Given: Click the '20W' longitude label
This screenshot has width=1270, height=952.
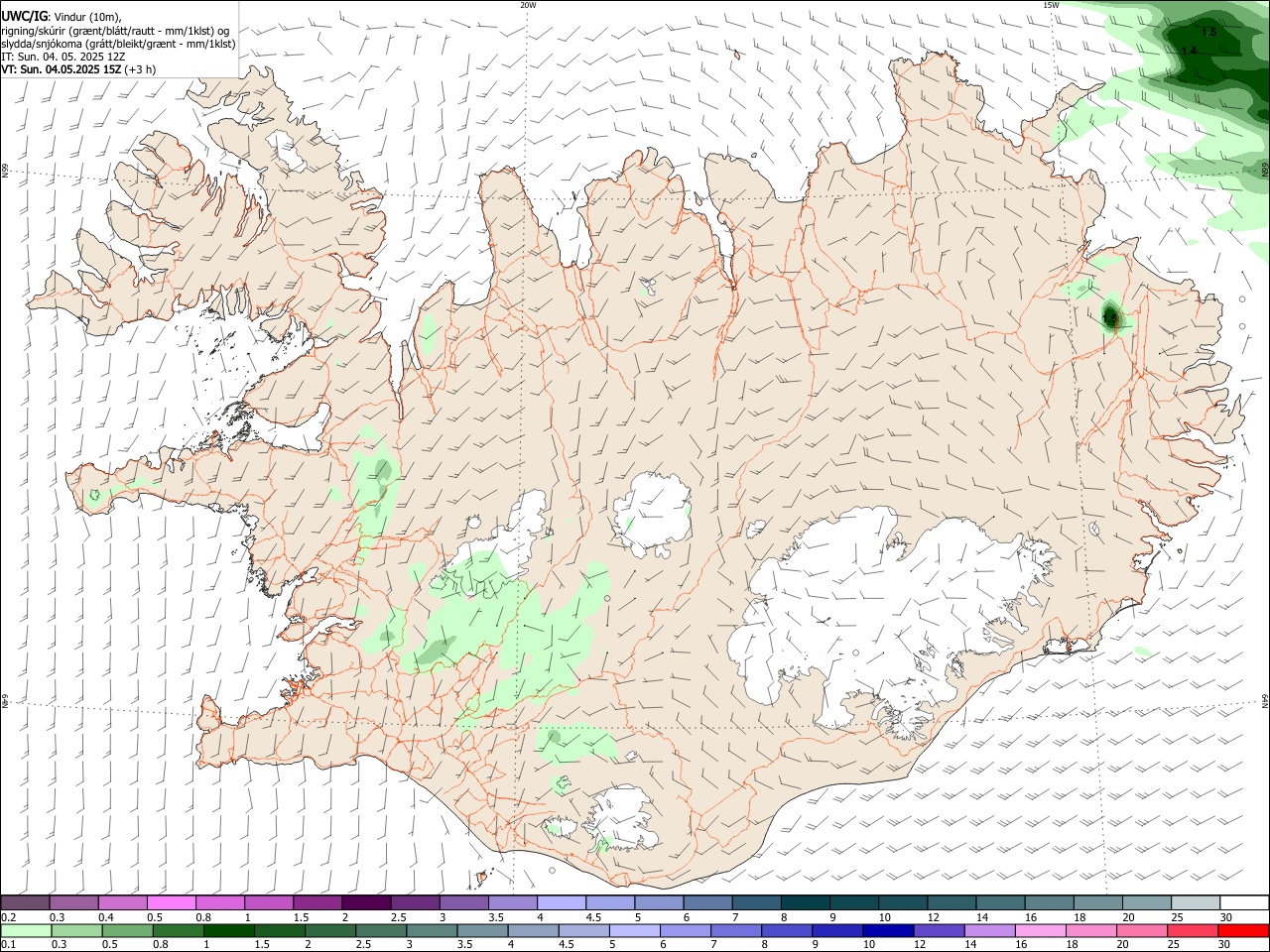Looking at the screenshot, I should click(528, 5).
